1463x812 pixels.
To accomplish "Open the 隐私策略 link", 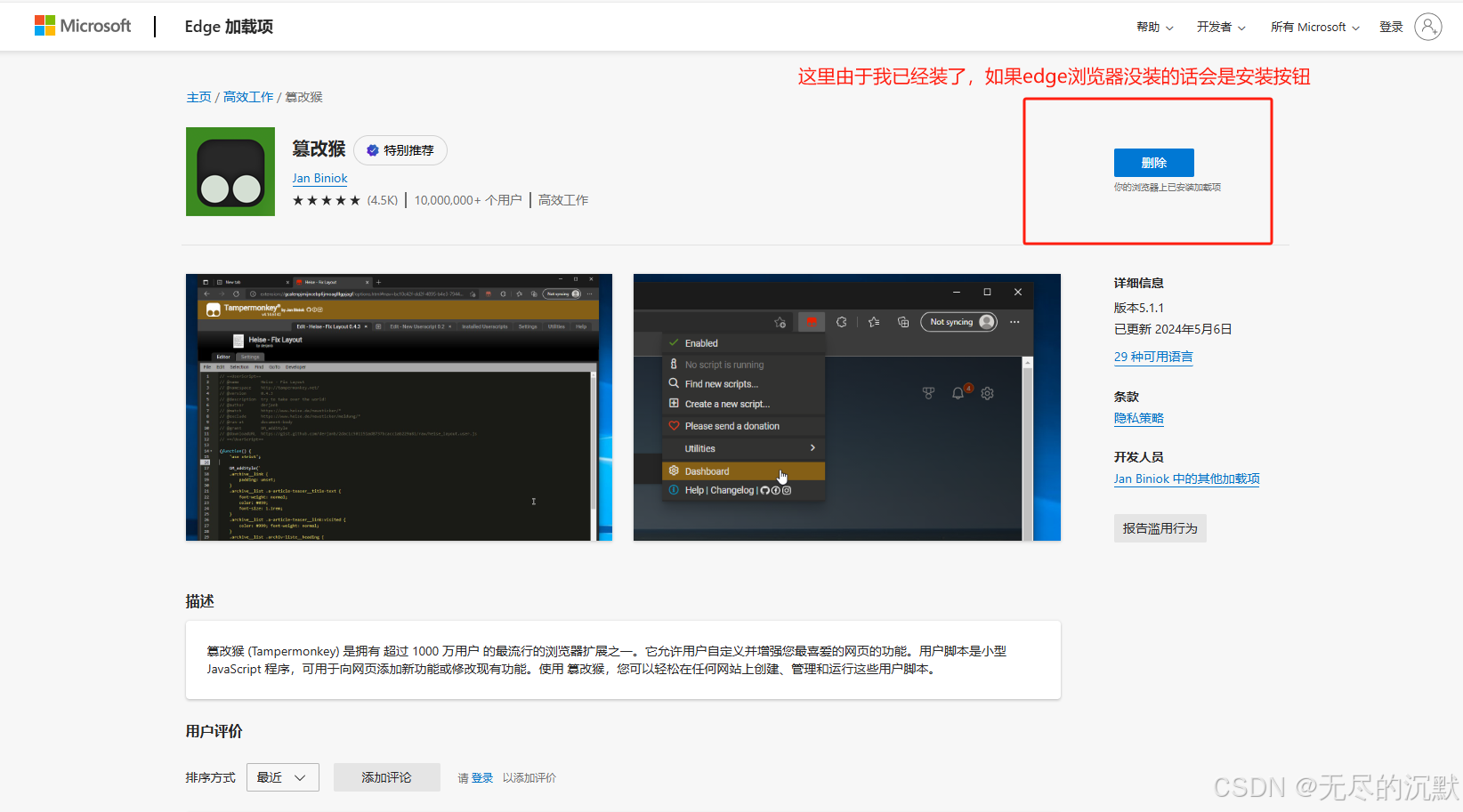I will tap(1138, 418).
